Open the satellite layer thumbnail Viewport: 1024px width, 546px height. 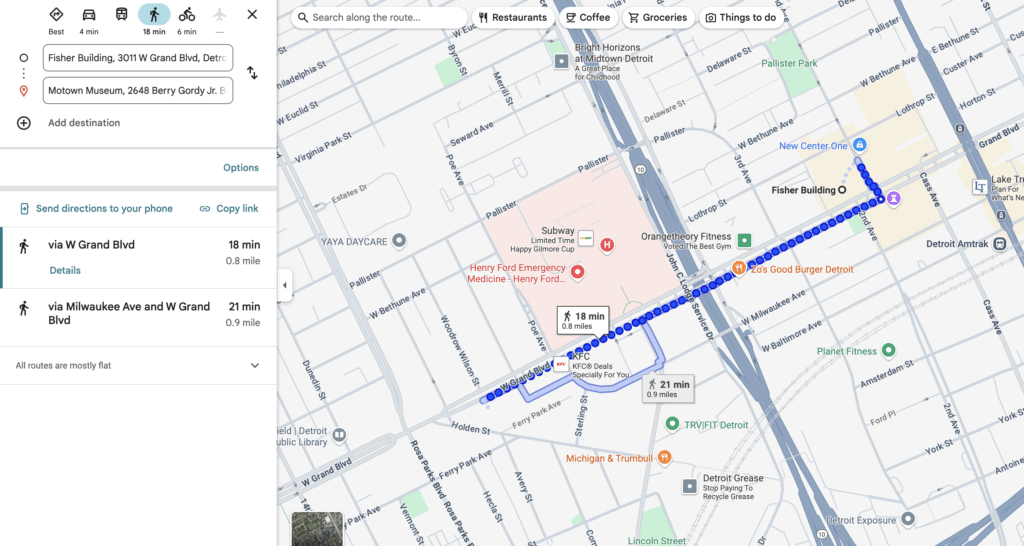point(317,529)
